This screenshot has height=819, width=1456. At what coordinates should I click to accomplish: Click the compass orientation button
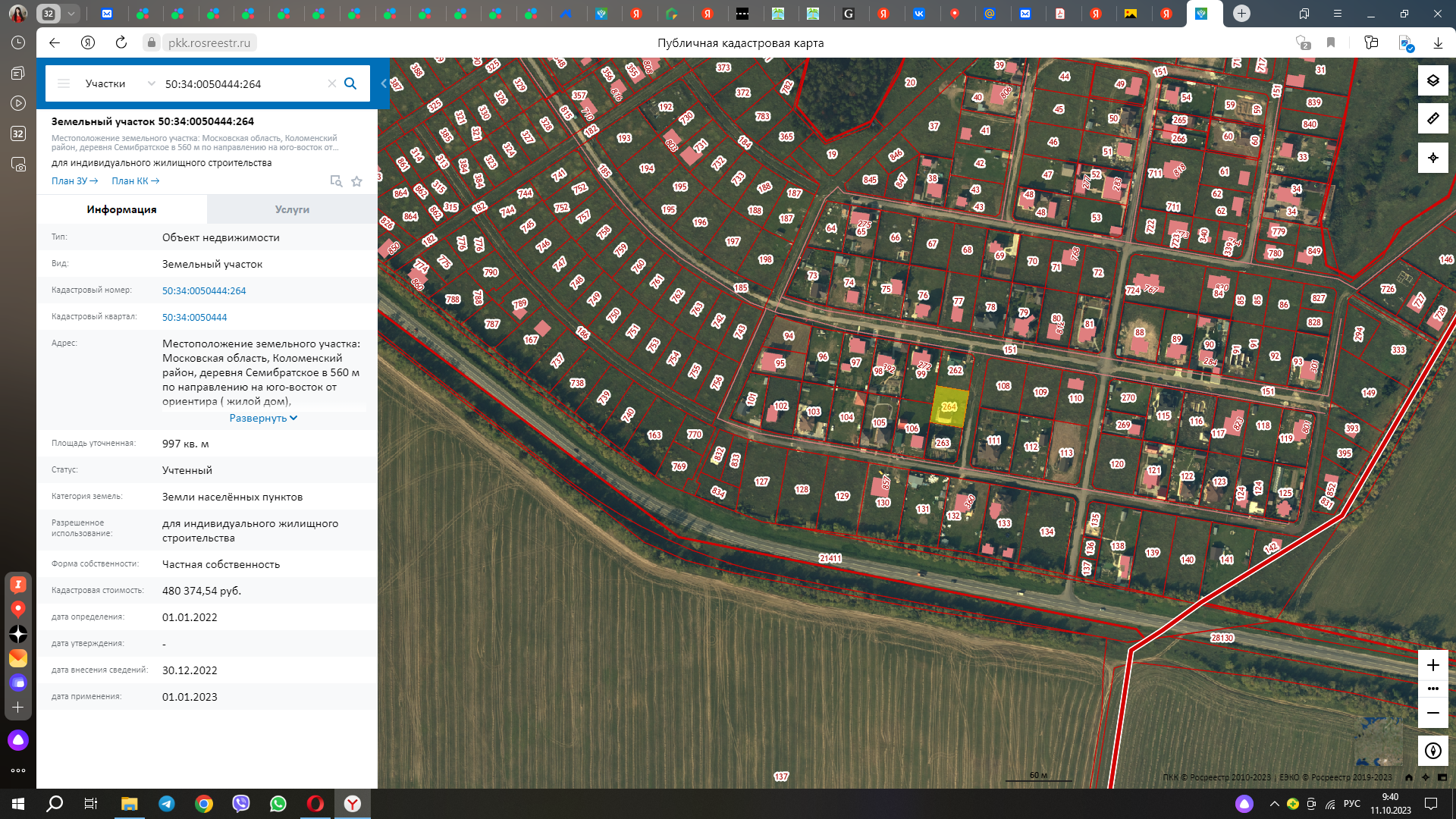click(1432, 751)
